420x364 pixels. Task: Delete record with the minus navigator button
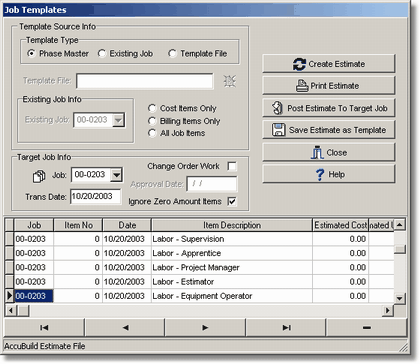coord(367,328)
